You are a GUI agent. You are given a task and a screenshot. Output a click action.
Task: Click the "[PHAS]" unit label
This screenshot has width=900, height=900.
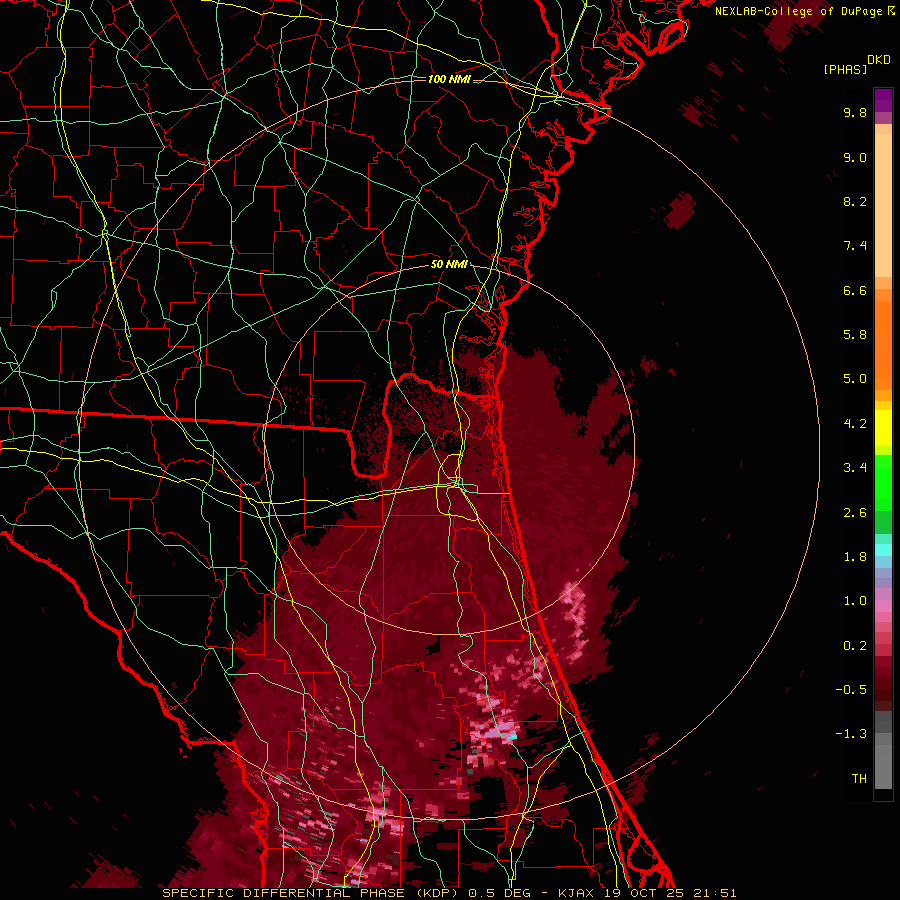click(845, 69)
